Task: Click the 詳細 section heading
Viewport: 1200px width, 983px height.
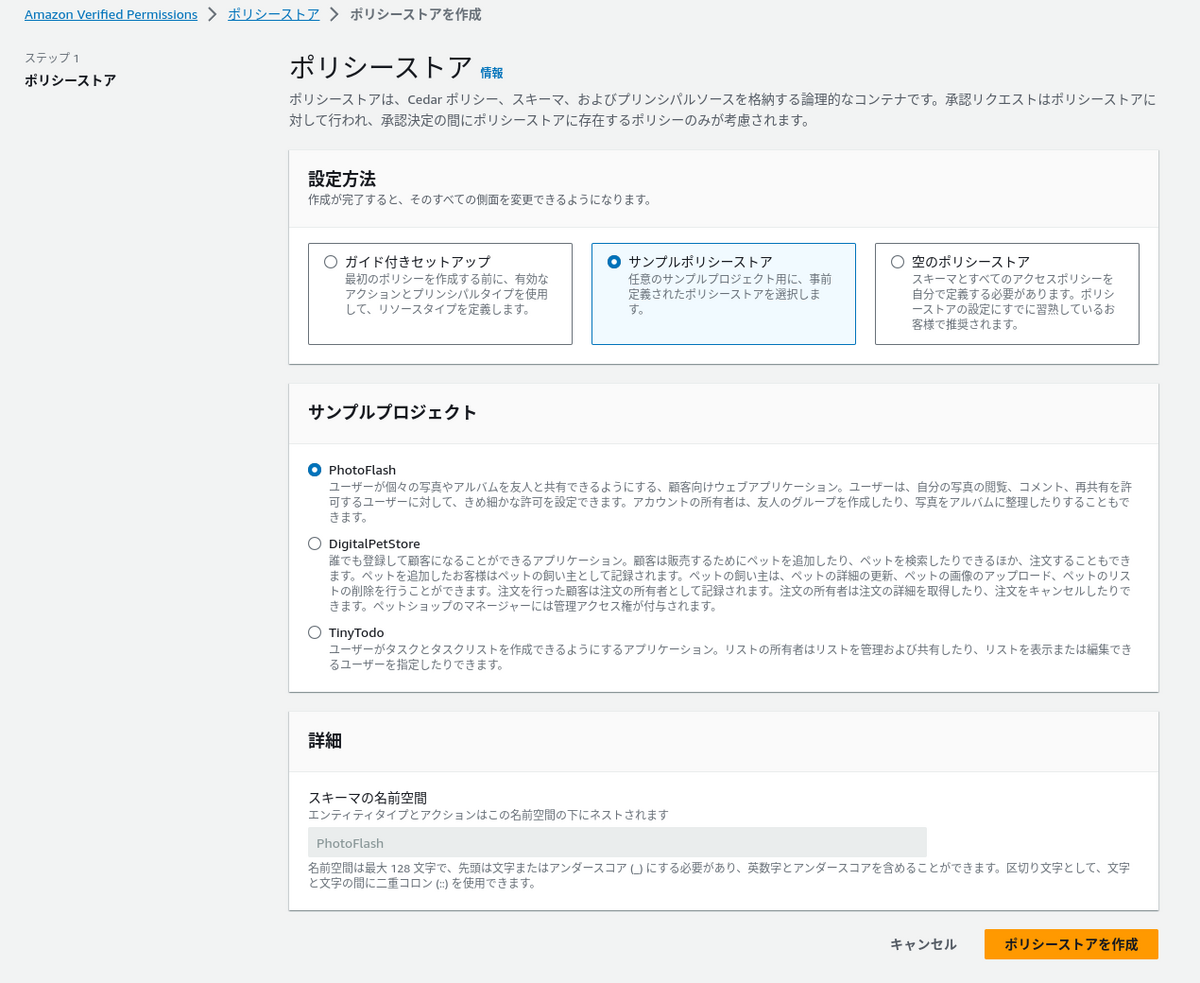Action: [325, 741]
